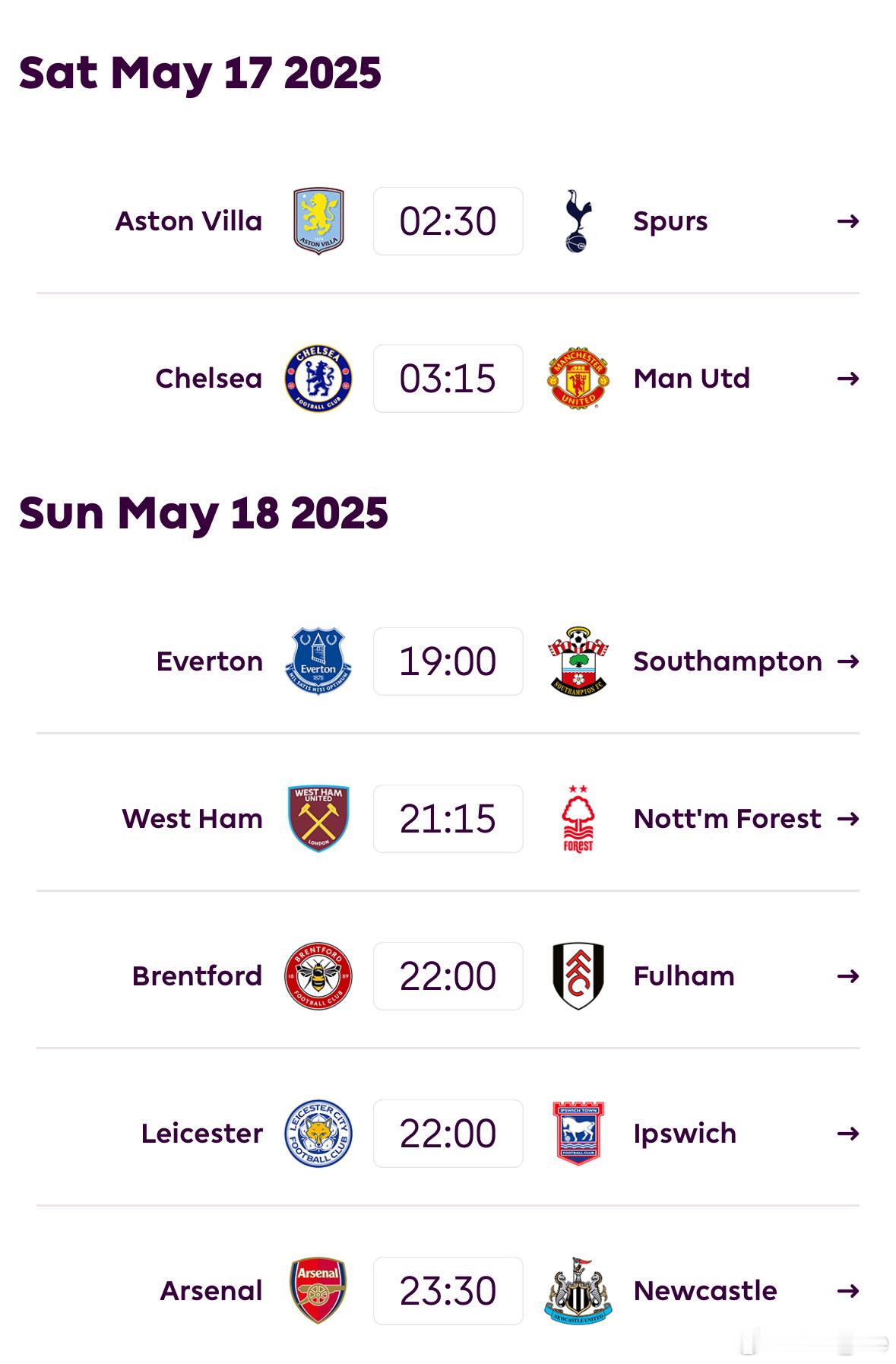
Task: Open the Newcastle team name link
Action: pyautogui.click(x=705, y=1291)
